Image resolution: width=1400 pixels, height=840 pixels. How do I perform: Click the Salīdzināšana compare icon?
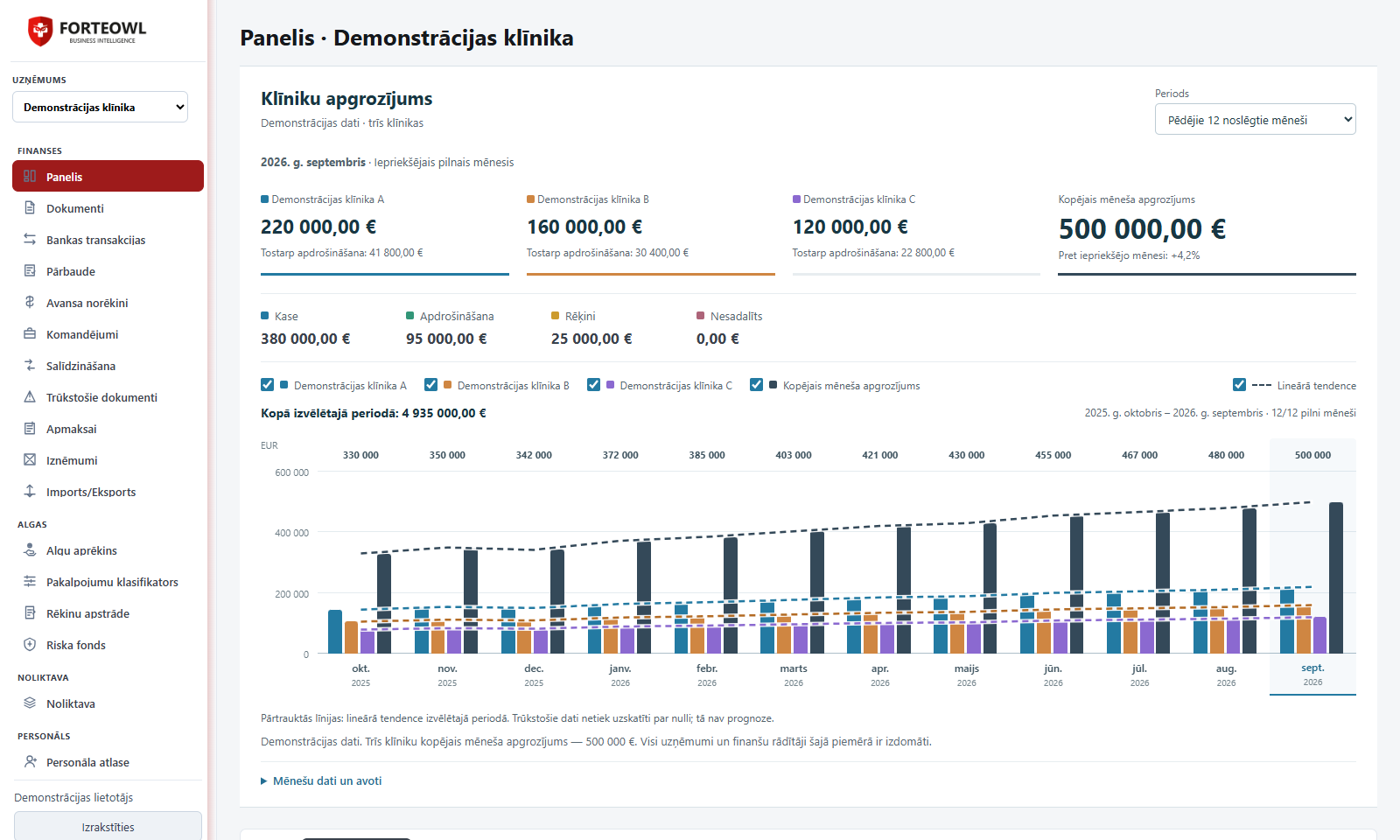click(30, 366)
